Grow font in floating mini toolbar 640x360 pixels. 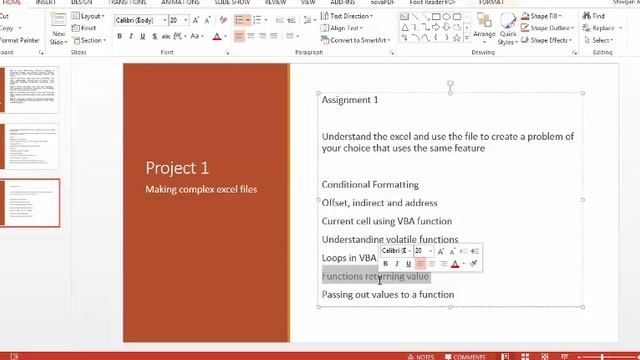tap(440, 251)
